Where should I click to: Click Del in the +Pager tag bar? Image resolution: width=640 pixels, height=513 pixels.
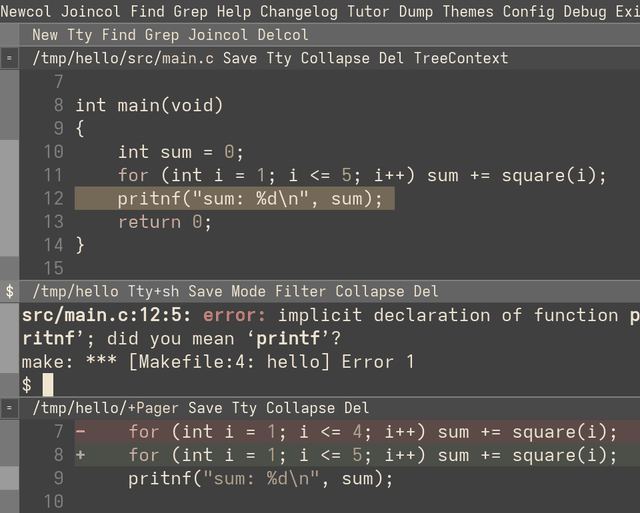click(357, 408)
